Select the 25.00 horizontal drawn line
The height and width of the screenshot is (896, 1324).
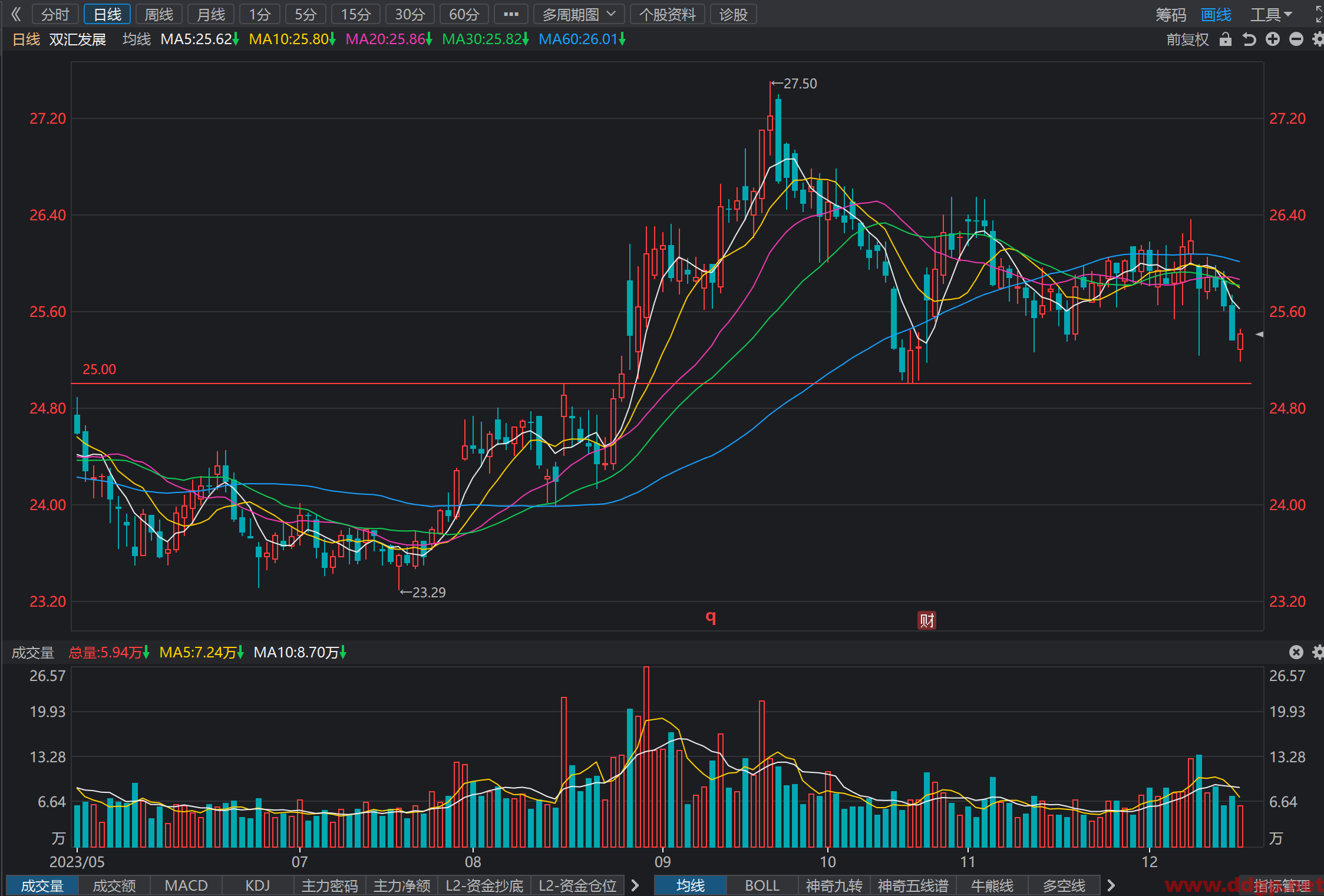tap(661, 383)
